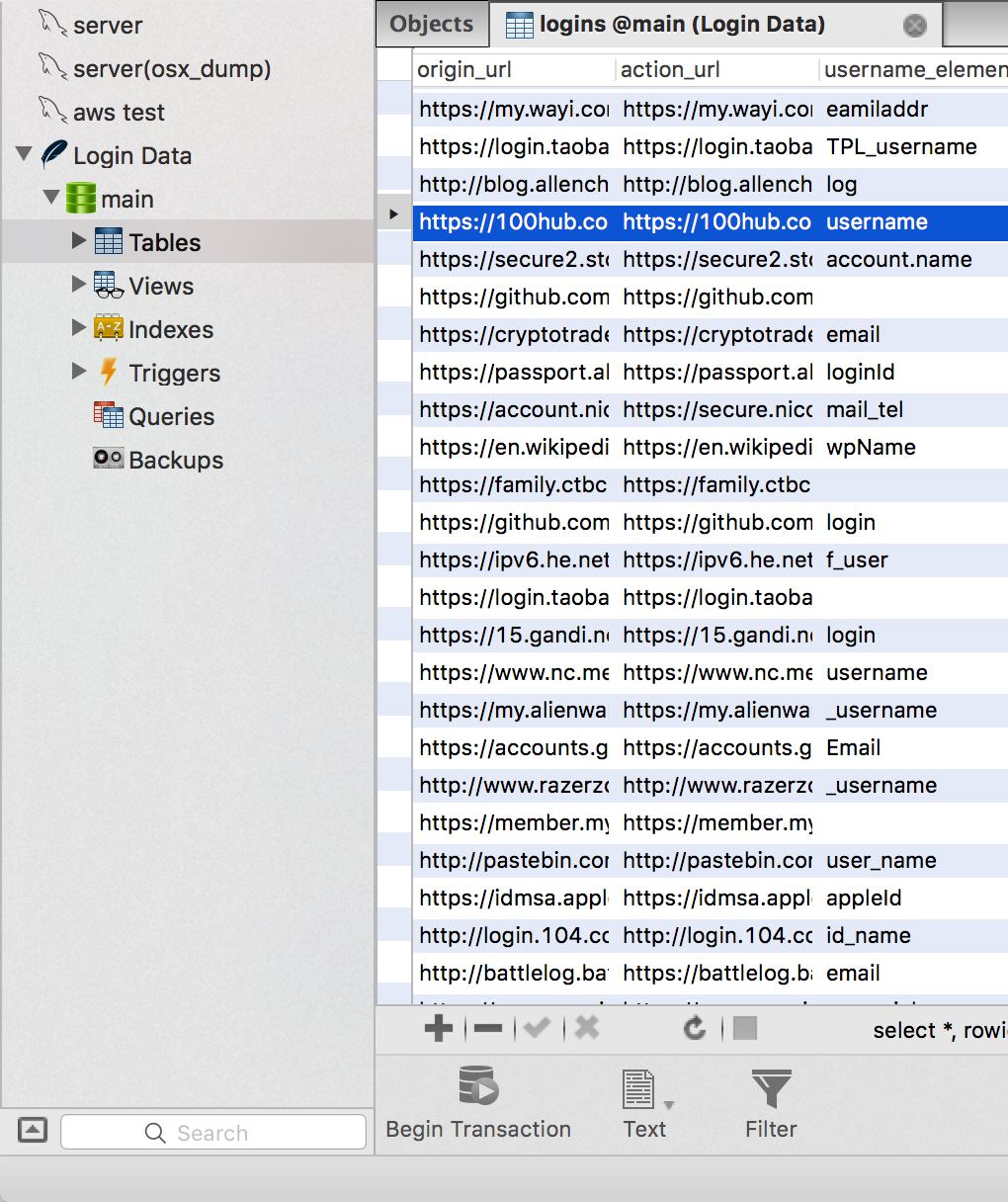Click the Login Data feather icon
Image resolution: width=1008 pixels, height=1202 pixels.
tap(54, 154)
